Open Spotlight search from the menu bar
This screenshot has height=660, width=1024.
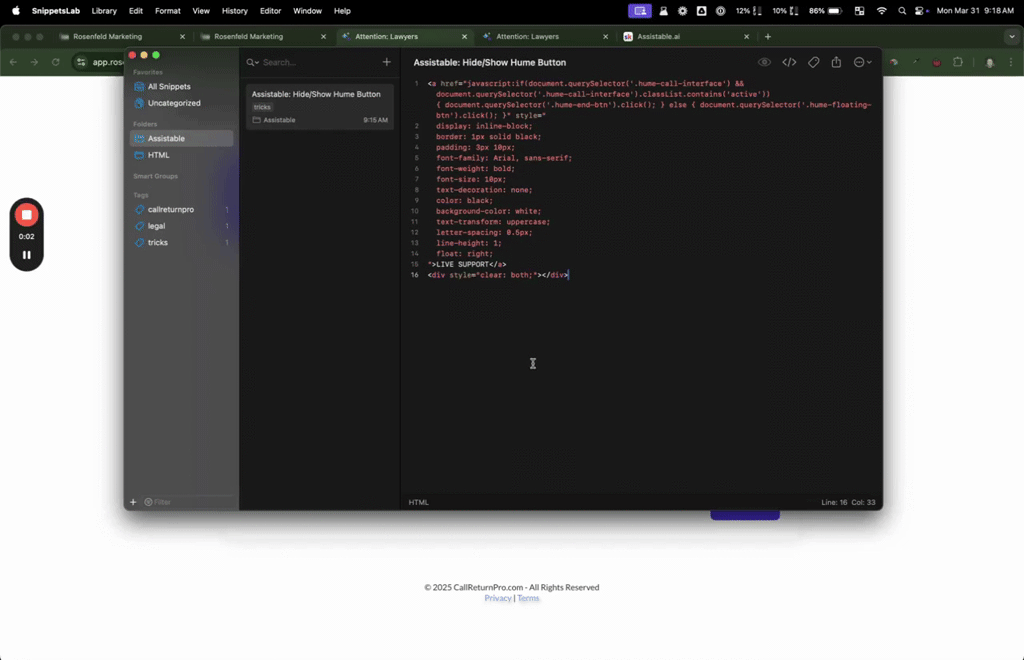pyautogui.click(x=901, y=11)
